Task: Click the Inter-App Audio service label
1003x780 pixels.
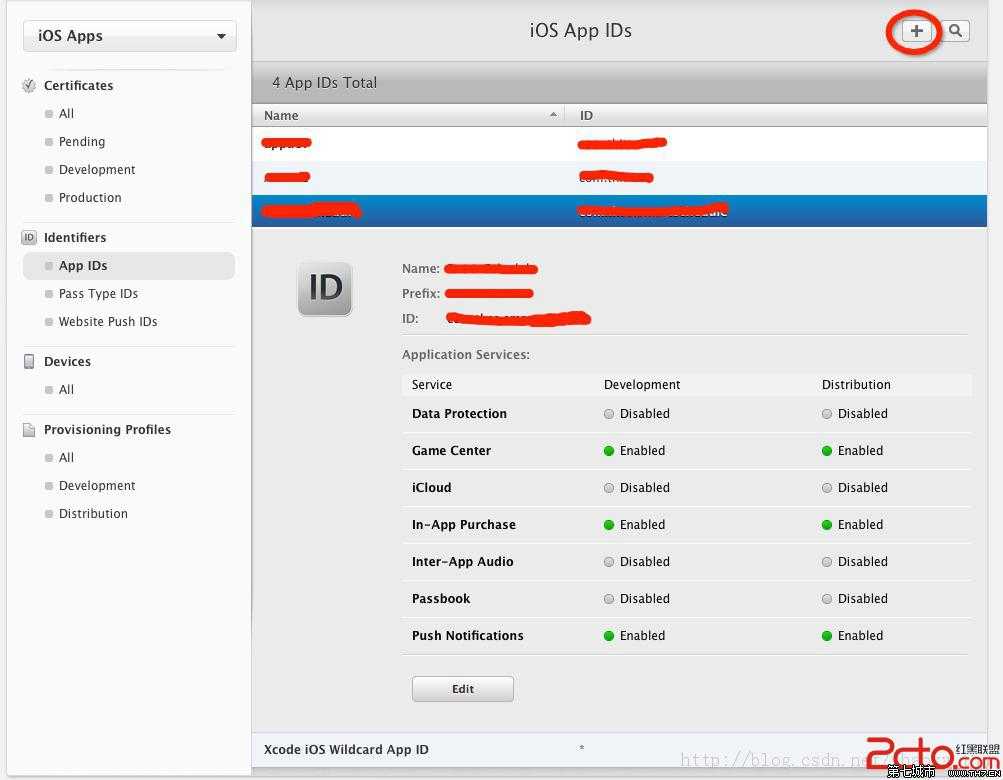Action: click(462, 562)
